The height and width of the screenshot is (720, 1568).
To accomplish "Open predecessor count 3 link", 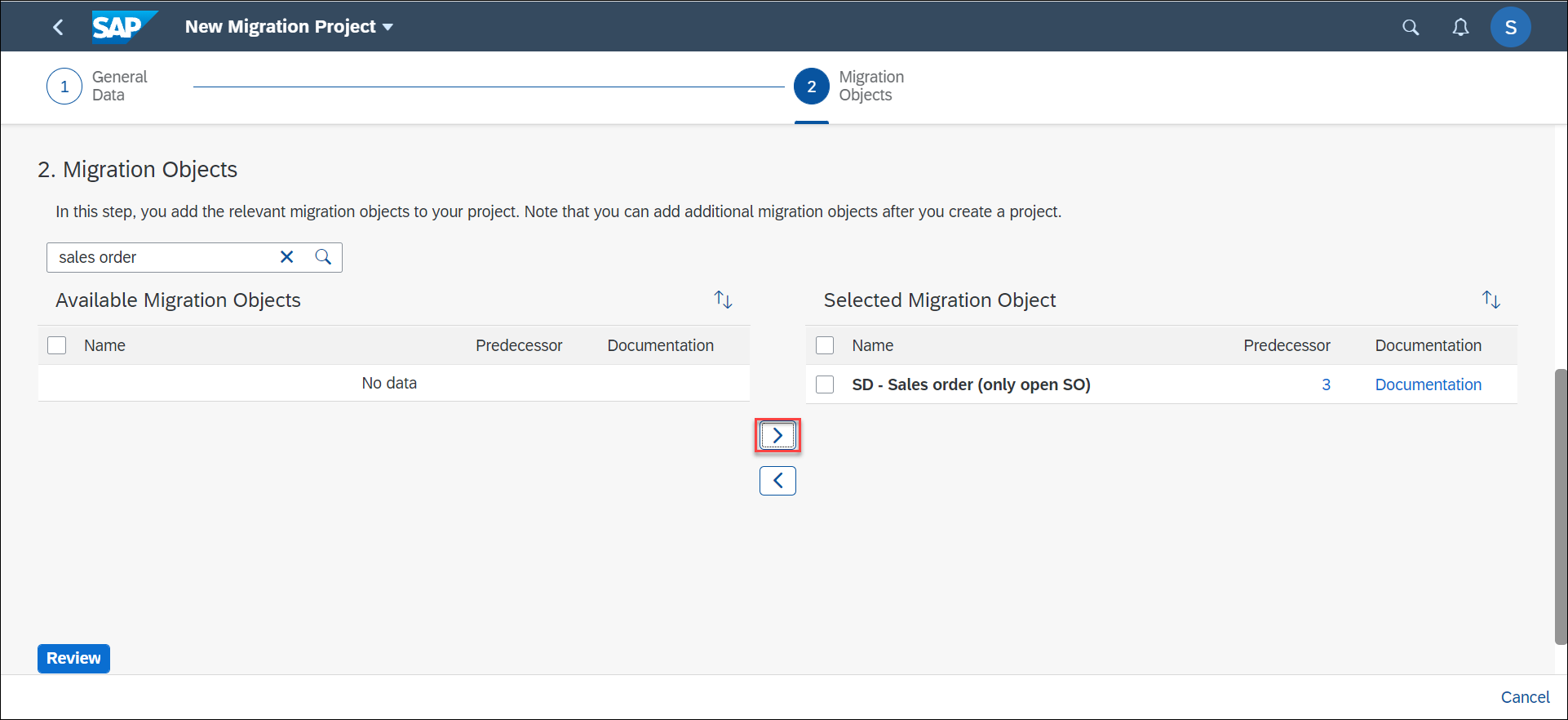I will click(x=1326, y=384).
